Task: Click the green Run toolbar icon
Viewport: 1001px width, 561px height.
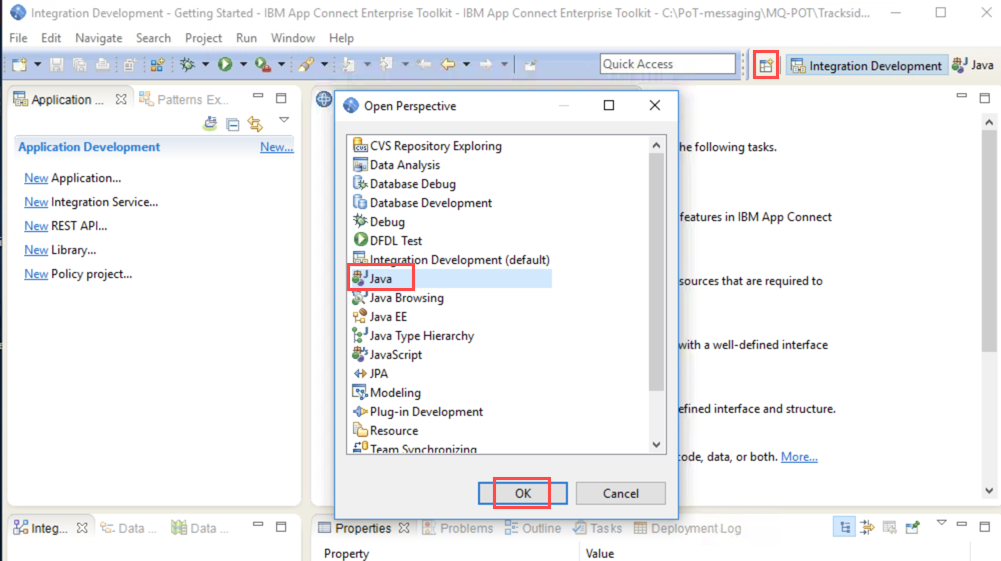Action: point(225,64)
